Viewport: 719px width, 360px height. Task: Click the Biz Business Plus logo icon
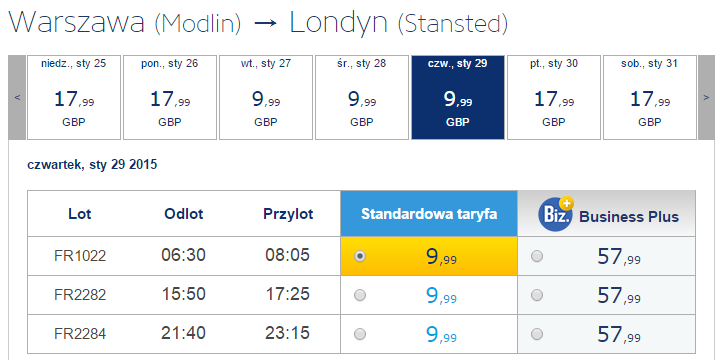pos(556,214)
